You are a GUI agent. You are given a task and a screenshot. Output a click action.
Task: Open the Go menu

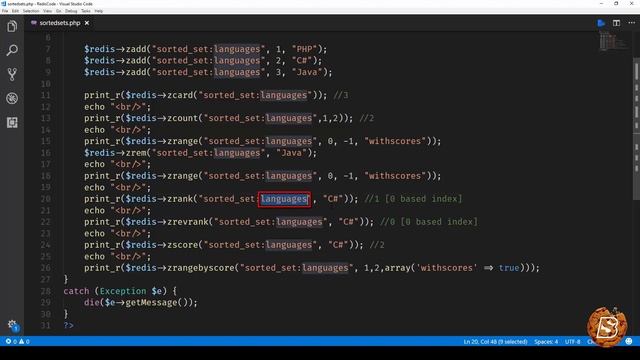[58, 11]
